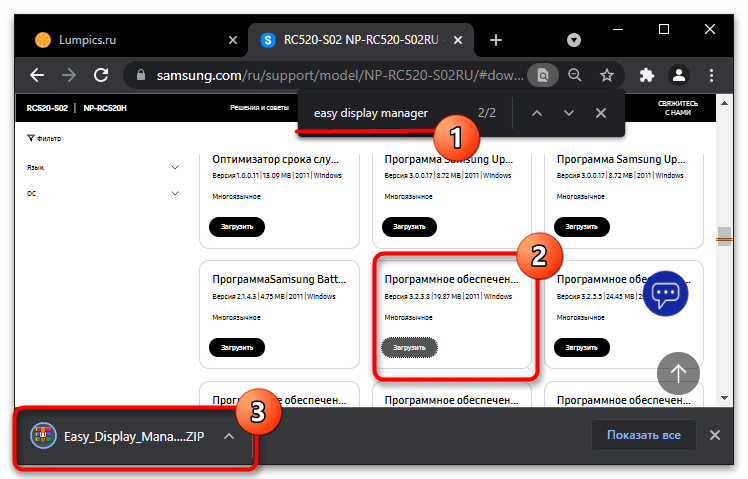Bookmark this page with the star icon

607,75
